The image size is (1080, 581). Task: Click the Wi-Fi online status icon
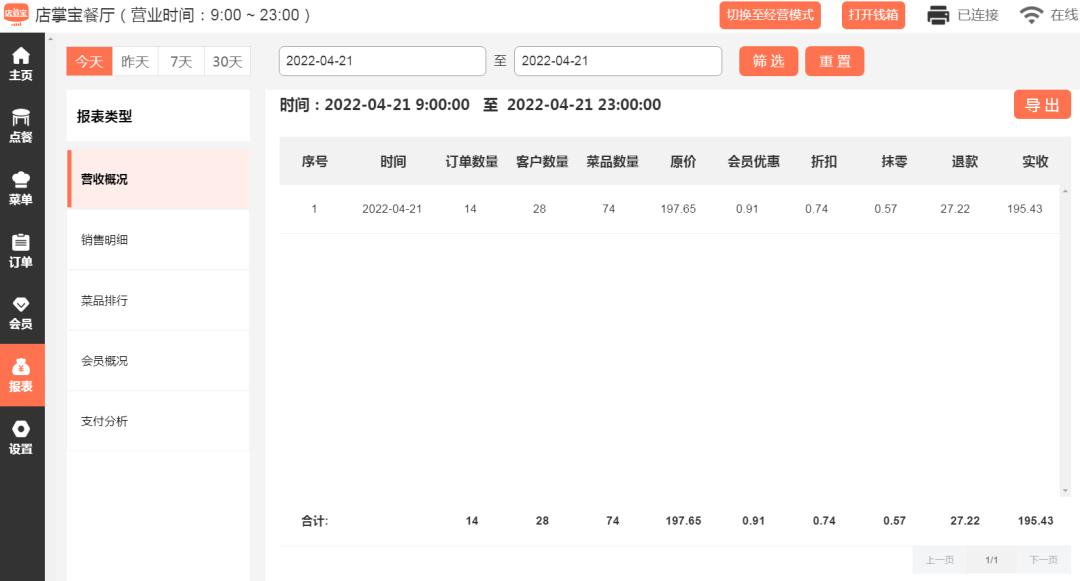tap(1031, 15)
